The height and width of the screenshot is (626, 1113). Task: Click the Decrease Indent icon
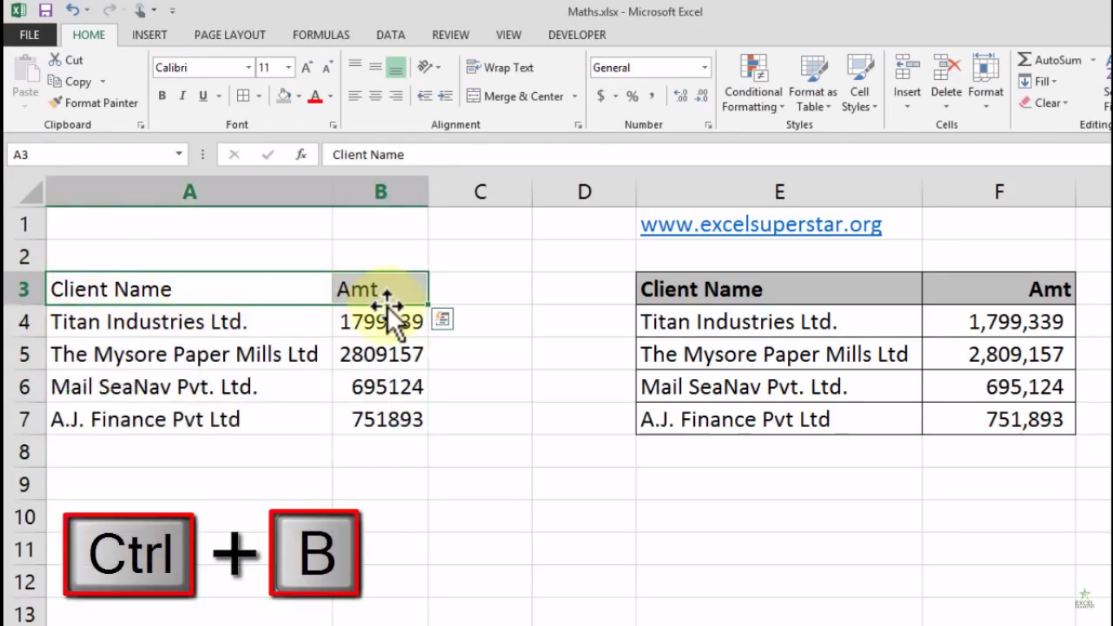pyautogui.click(x=424, y=96)
